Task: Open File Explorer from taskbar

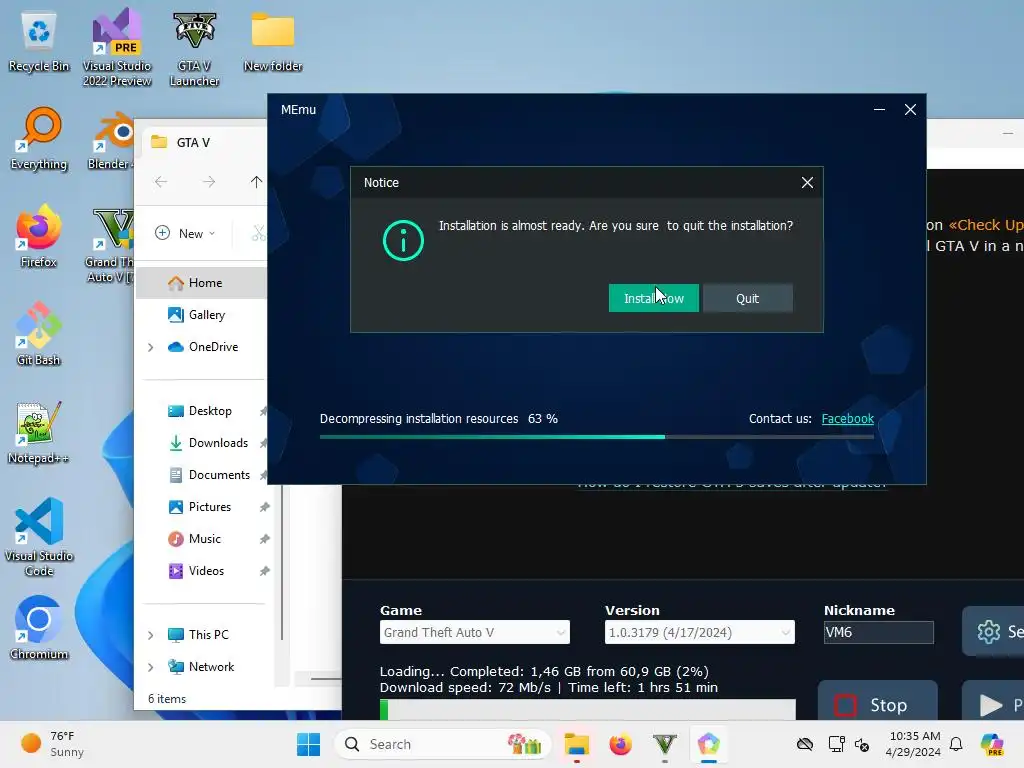Action: [x=577, y=744]
